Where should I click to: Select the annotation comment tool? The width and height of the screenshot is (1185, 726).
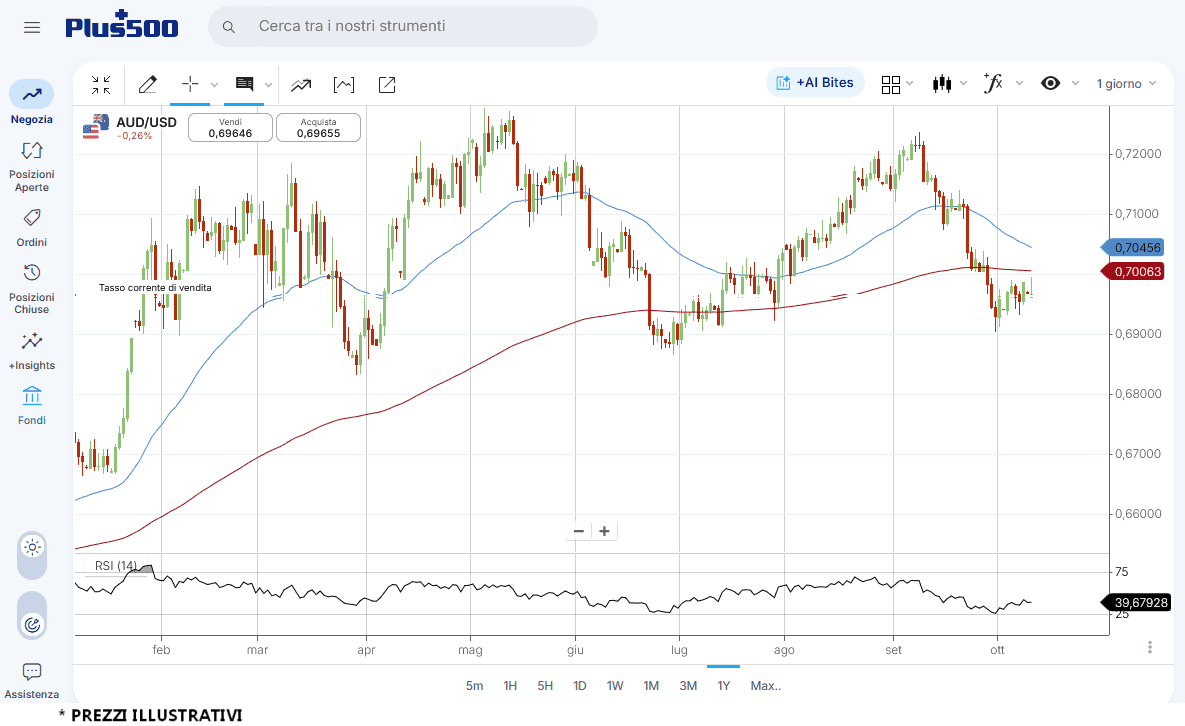click(244, 84)
